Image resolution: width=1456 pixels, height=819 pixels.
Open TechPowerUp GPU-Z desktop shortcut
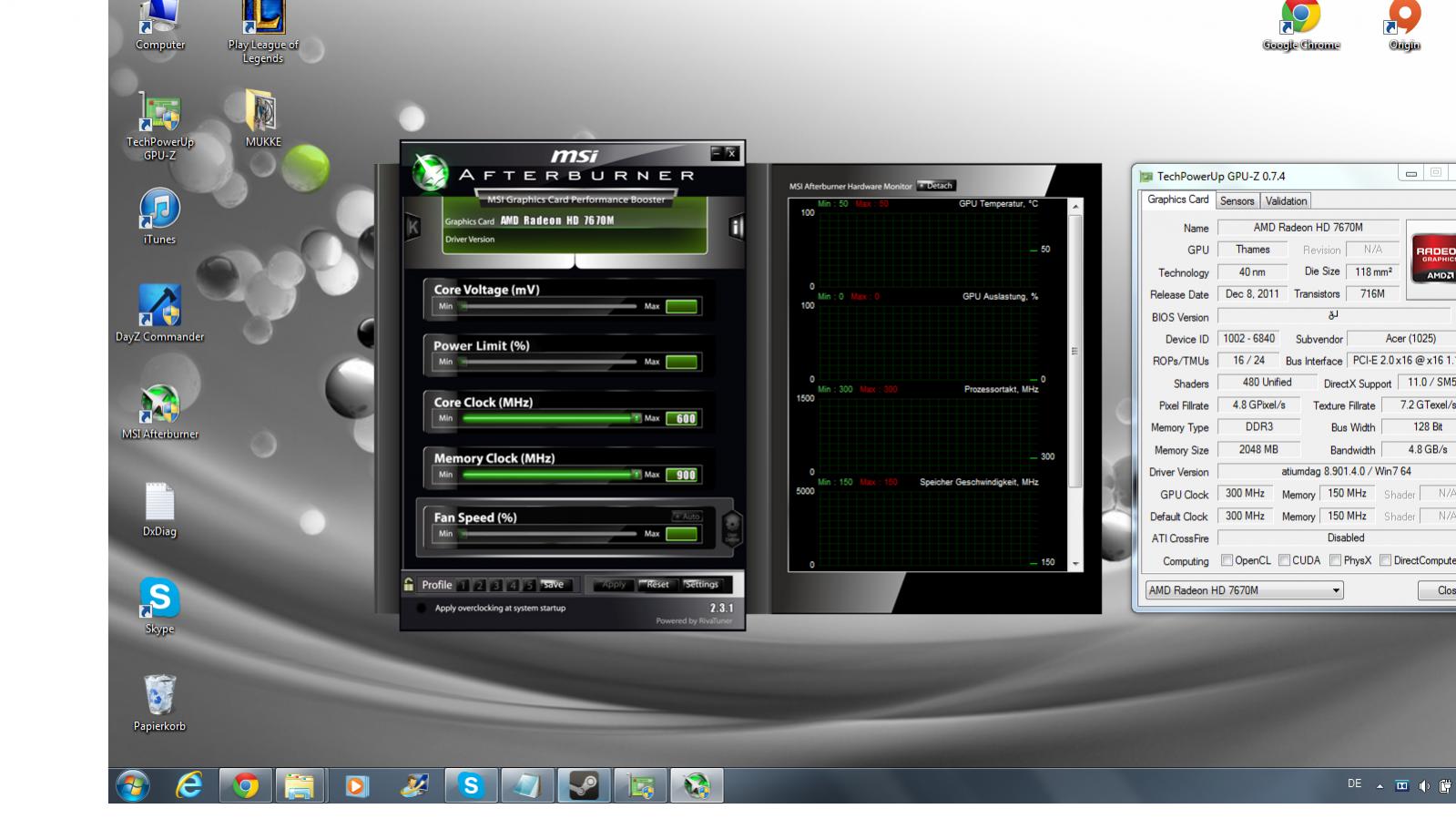tap(159, 127)
